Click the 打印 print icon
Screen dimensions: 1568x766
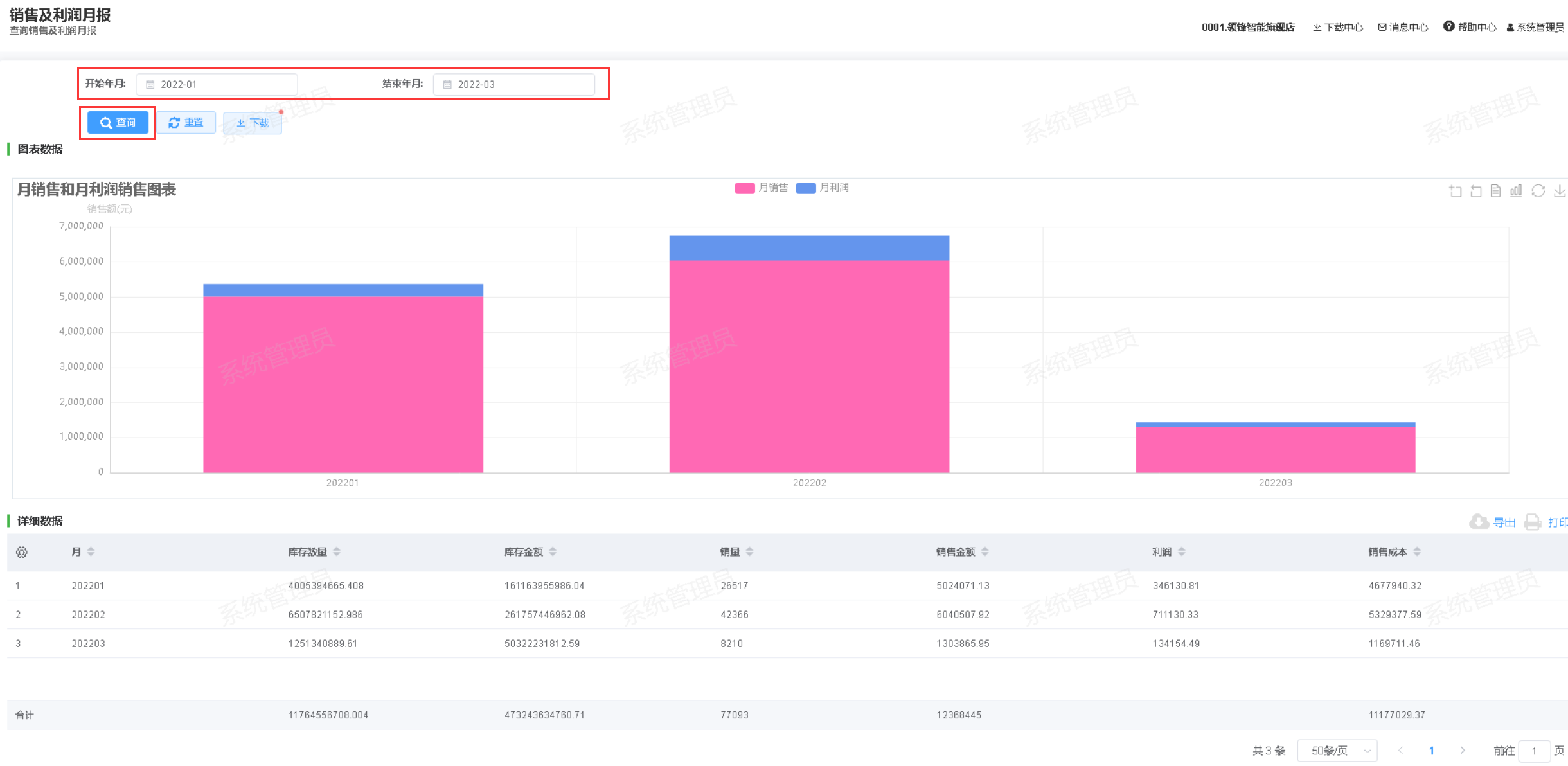[x=1533, y=522]
